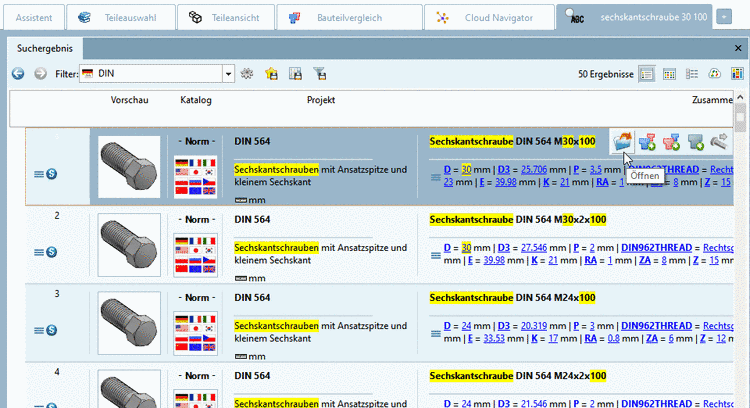Open the Filter DIN dropdown arrow

[228, 74]
